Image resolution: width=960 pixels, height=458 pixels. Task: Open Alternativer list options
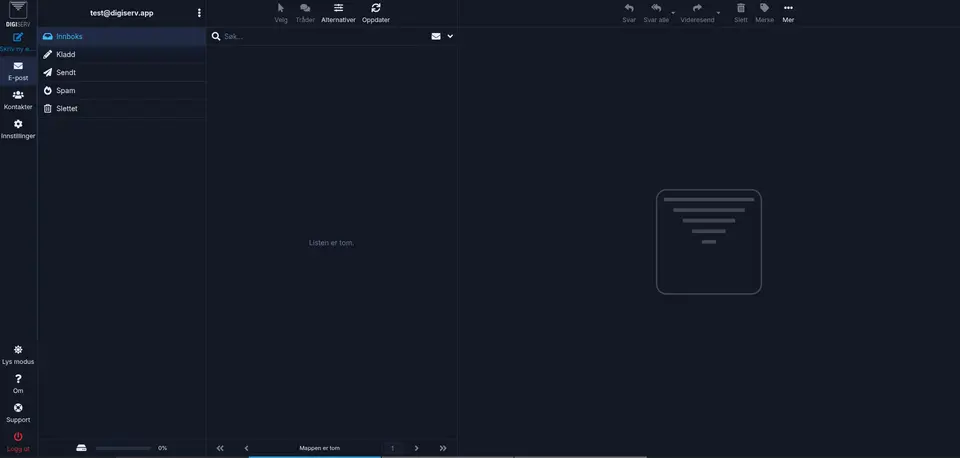[339, 13]
